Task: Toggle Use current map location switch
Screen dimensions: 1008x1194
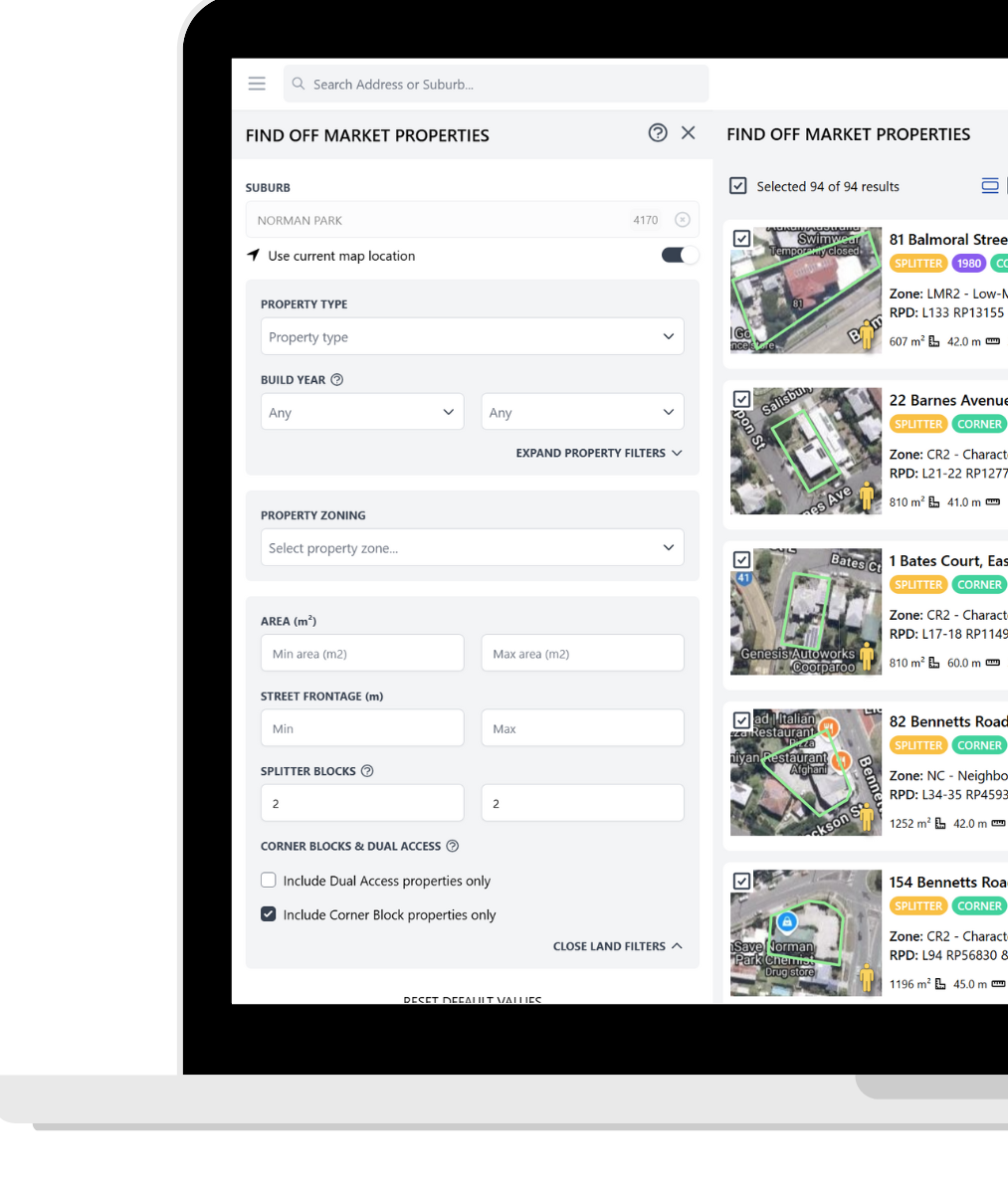Action: coord(681,256)
